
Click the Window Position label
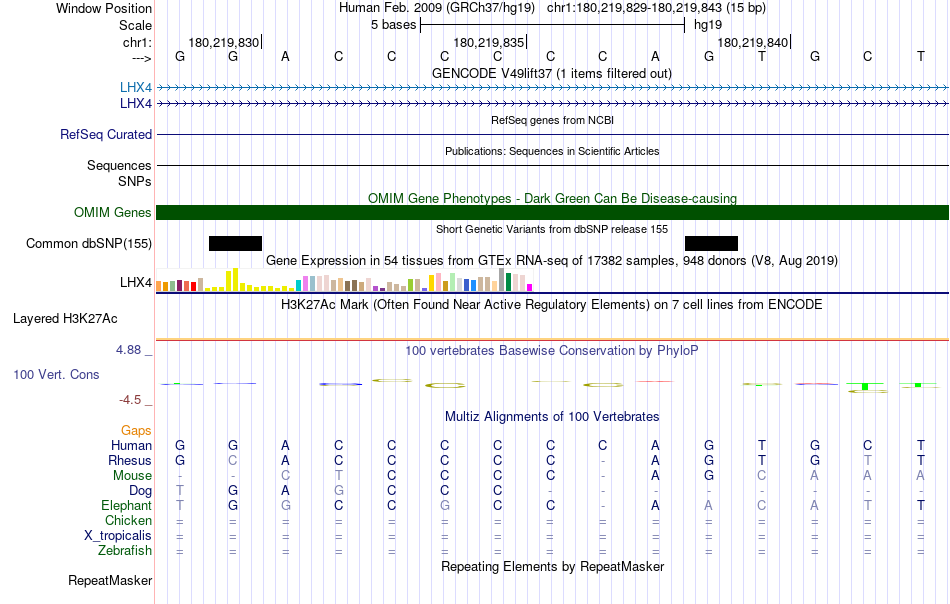pyautogui.click(x=104, y=8)
